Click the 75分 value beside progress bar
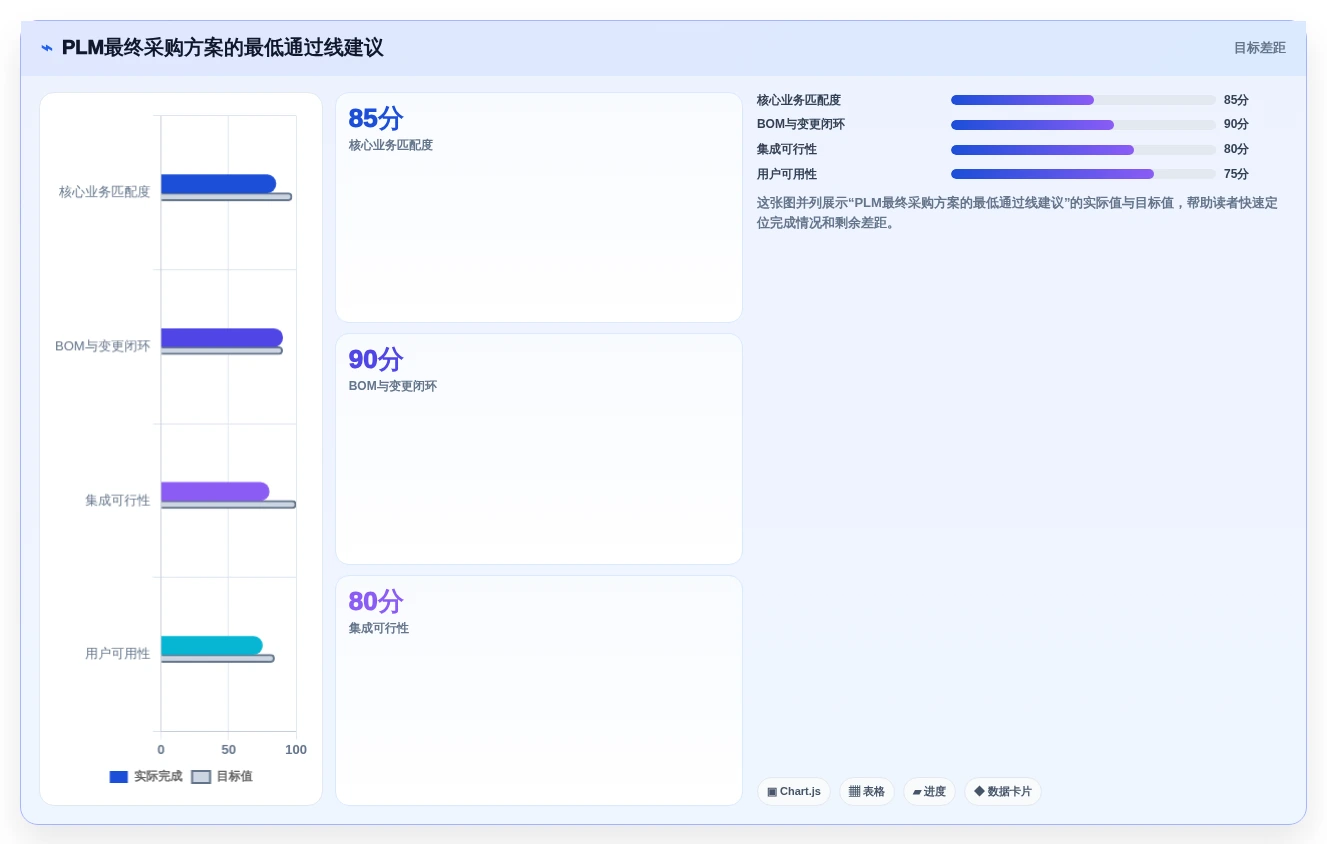 coord(1236,174)
